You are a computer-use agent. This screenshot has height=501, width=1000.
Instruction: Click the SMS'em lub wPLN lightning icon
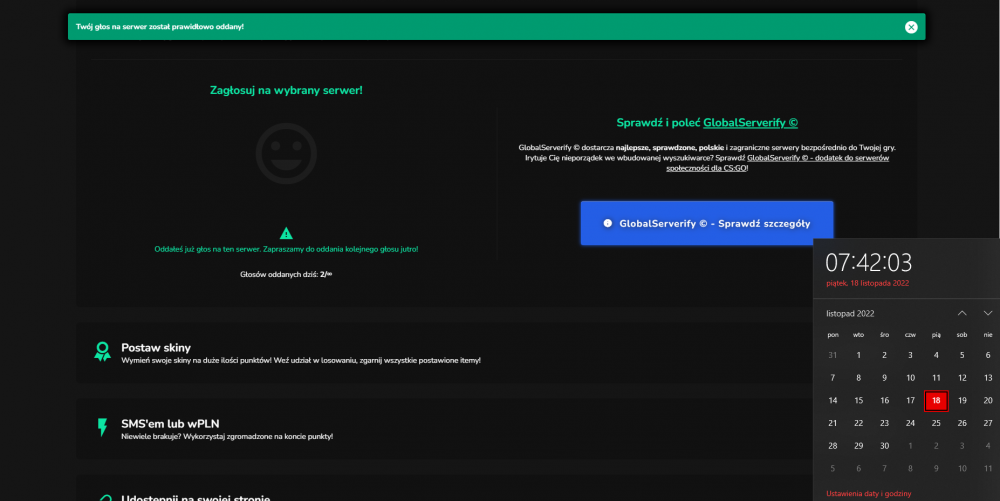(102, 427)
